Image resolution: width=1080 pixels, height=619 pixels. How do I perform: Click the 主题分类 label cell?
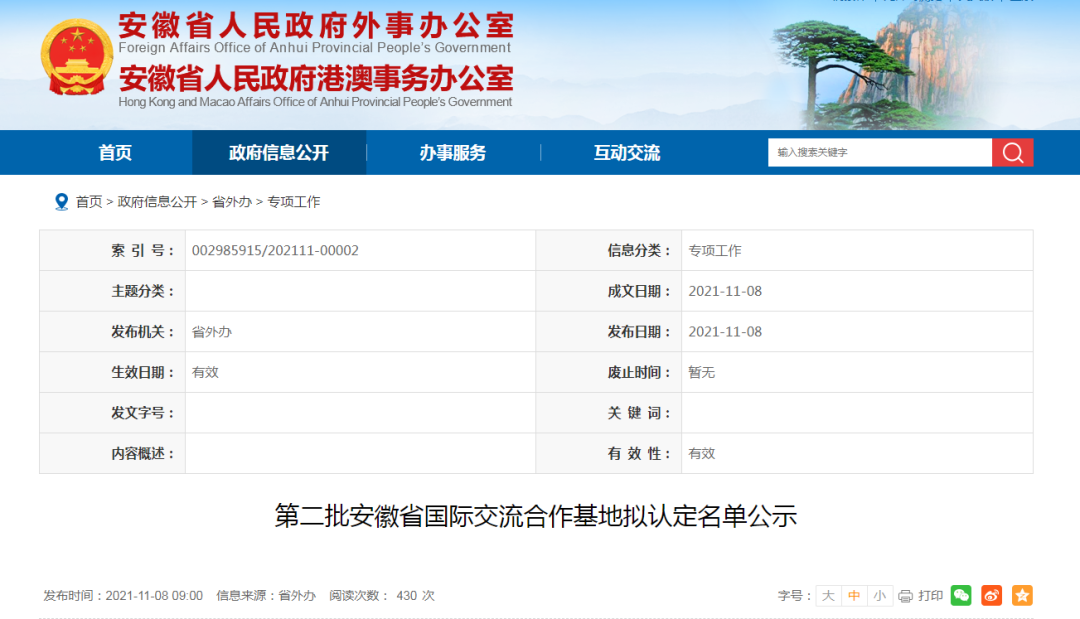[112, 291]
